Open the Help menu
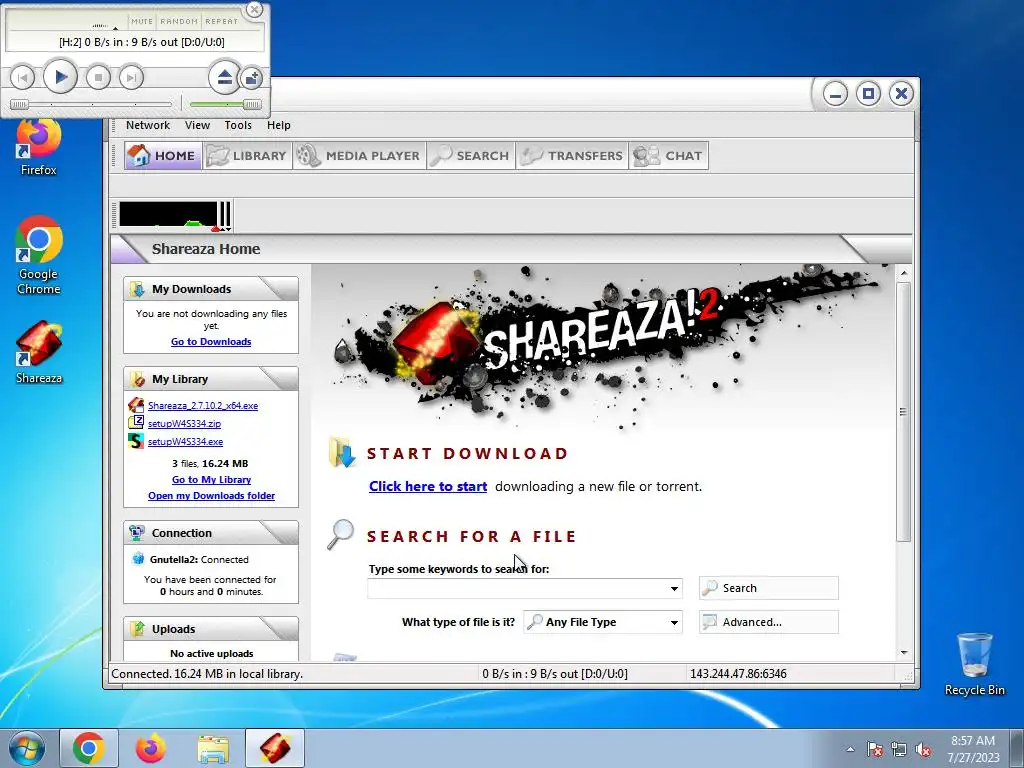The image size is (1024, 768). tap(279, 125)
